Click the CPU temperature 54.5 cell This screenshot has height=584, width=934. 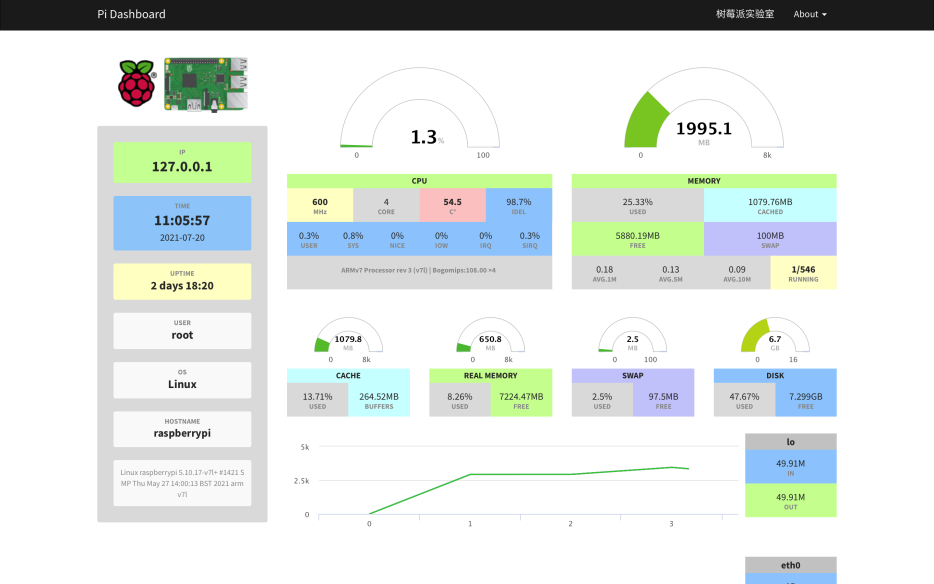click(452, 205)
